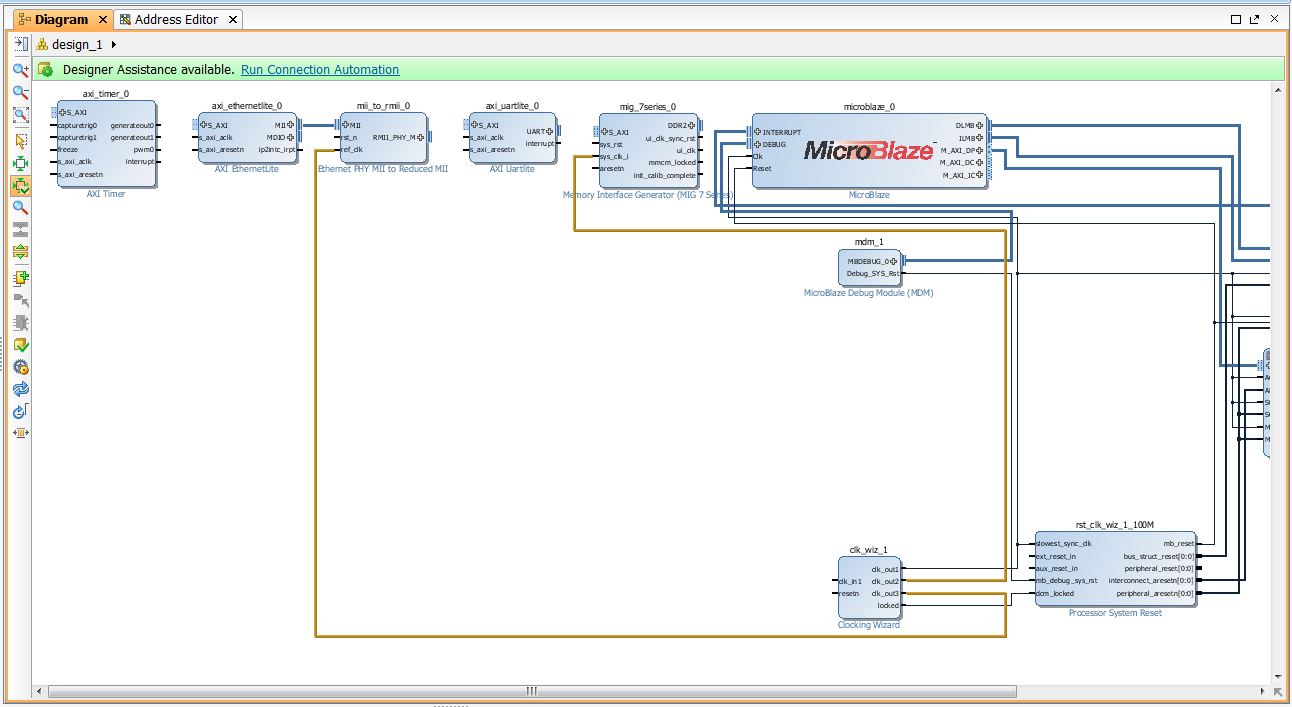Expand the UART port on axi_uartlite_0
Screen dimensions: 1292x707
[x=550, y=130]
